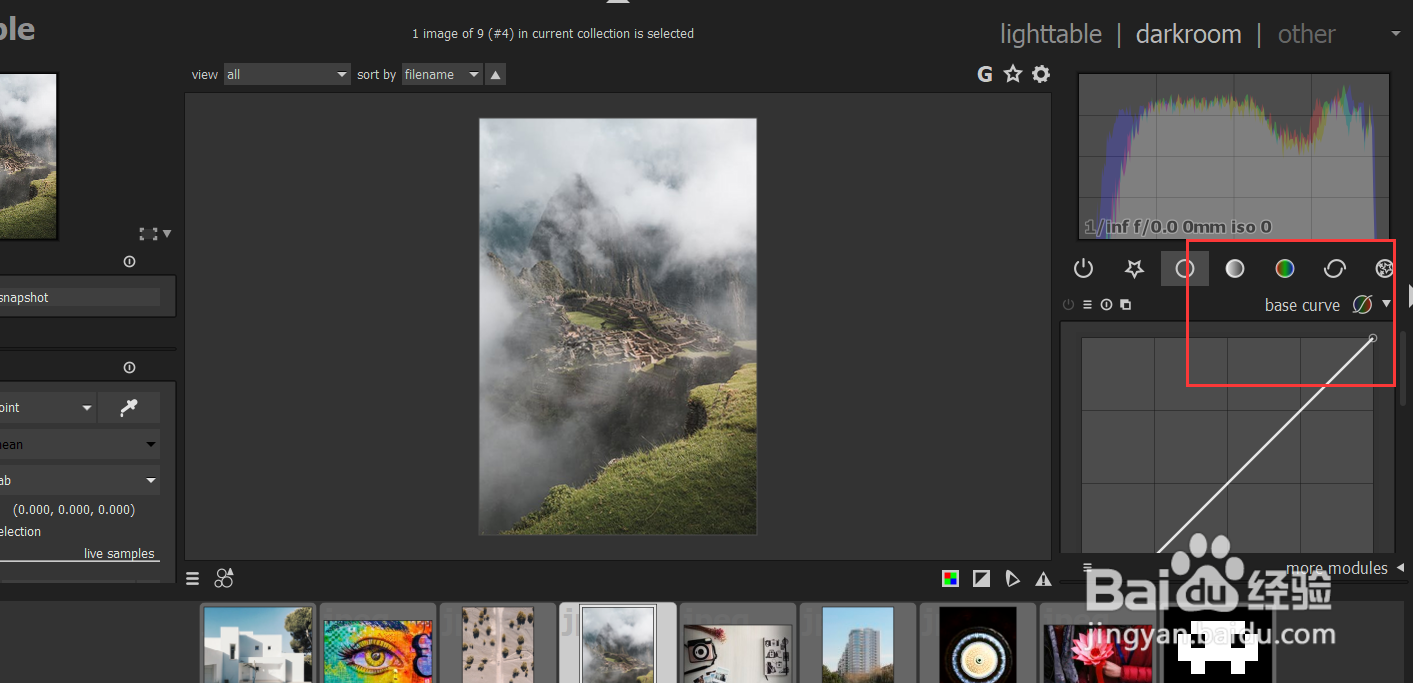Open global preferences gear icon
1413x683 pixels.
[x=1041, y=74]
